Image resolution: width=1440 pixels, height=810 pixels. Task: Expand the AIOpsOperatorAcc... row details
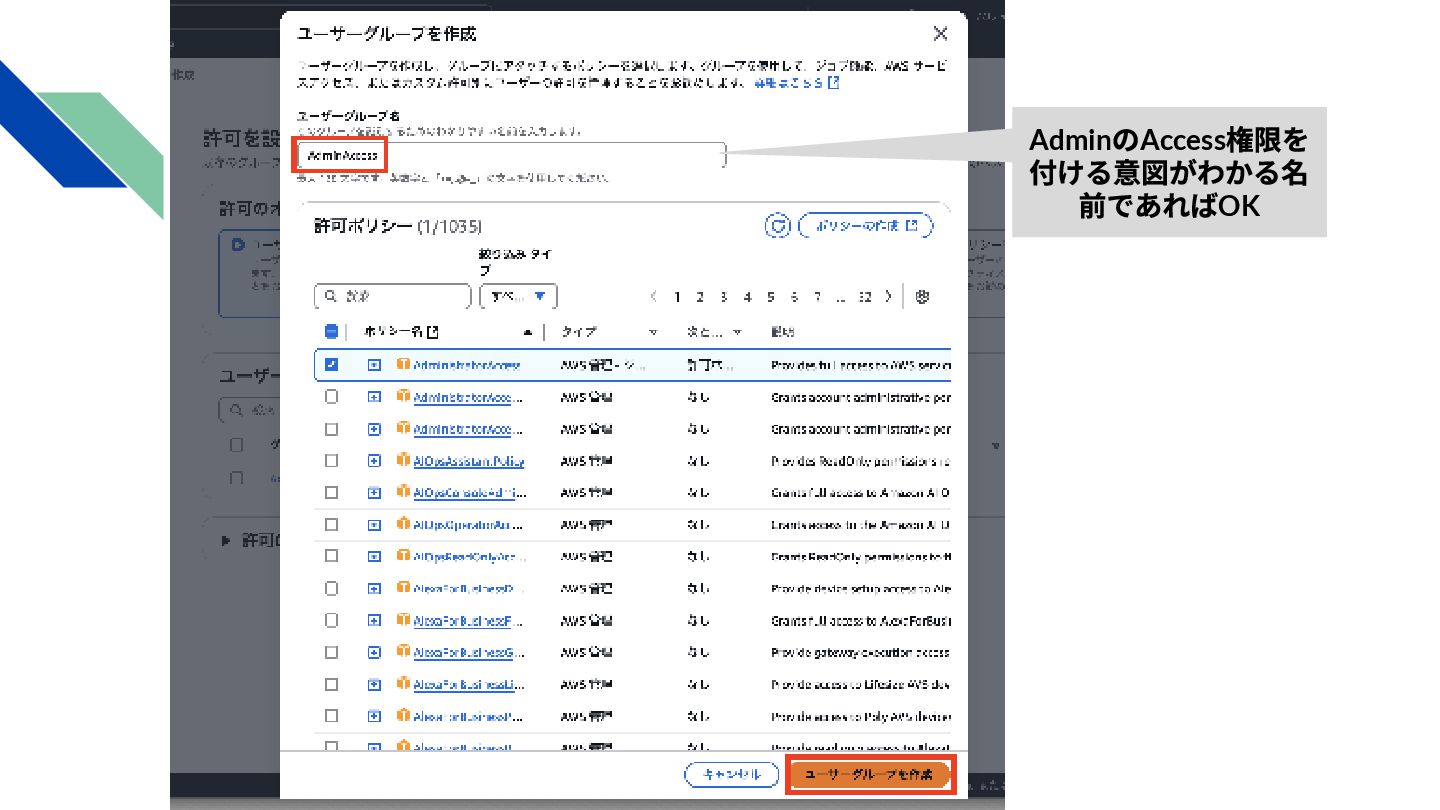click(x=374, y=525)
